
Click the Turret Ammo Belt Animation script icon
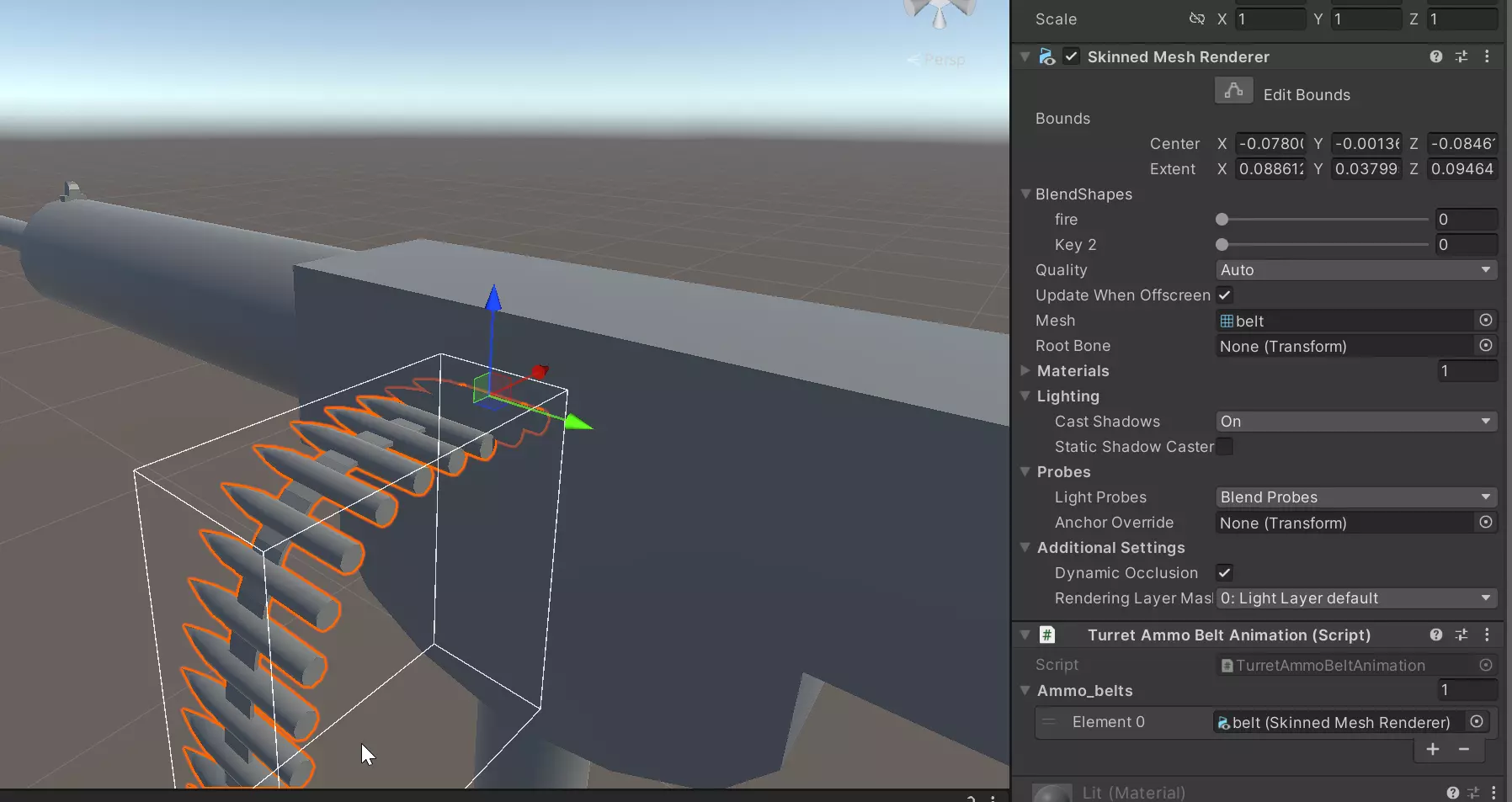coord(1046,635)
